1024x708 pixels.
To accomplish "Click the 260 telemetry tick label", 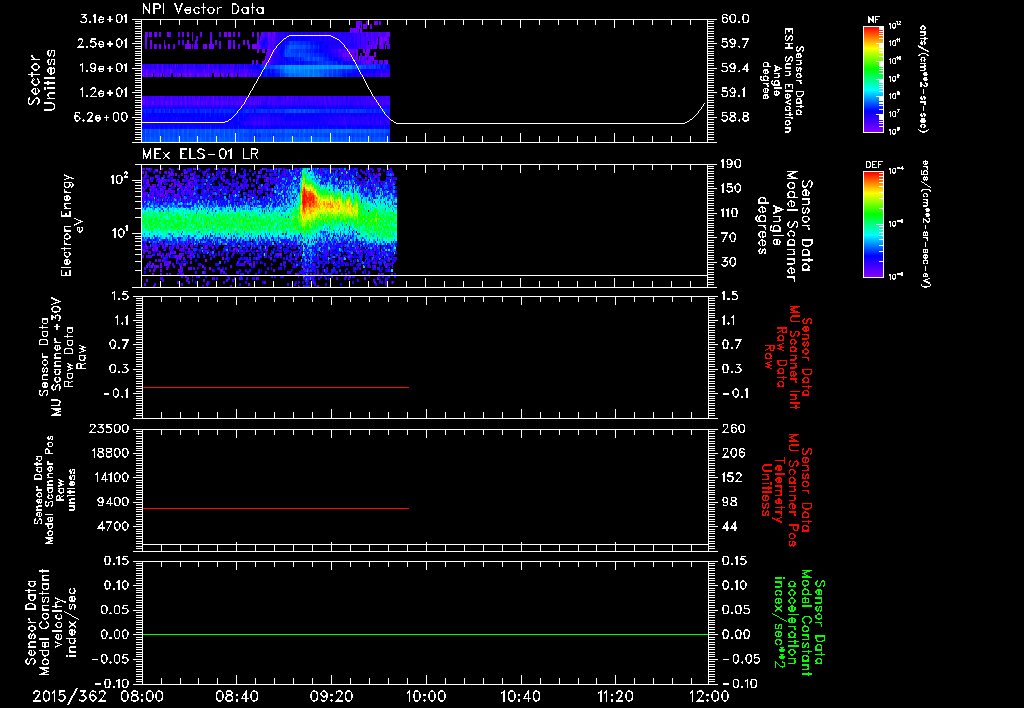I will point(731,429).
